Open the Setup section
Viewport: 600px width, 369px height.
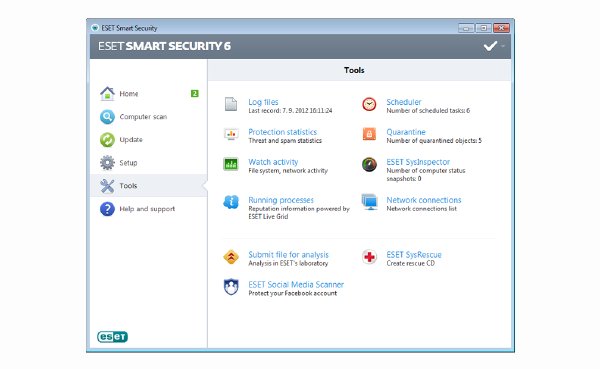pos(128,163)
